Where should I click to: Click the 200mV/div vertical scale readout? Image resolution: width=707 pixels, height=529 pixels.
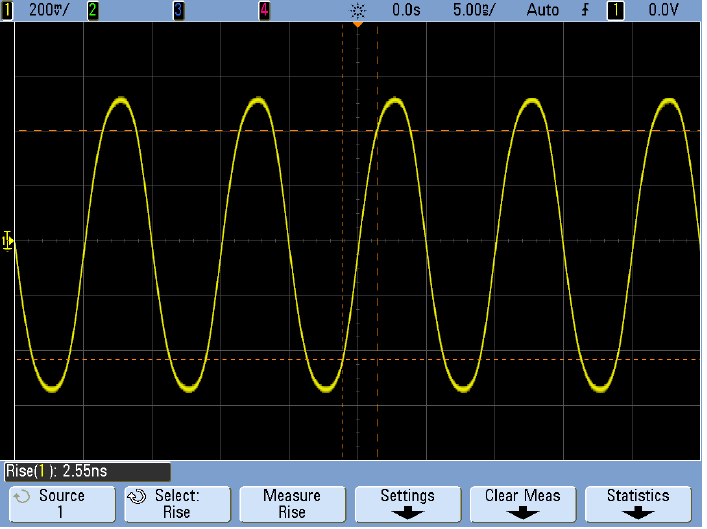[49, 10]
